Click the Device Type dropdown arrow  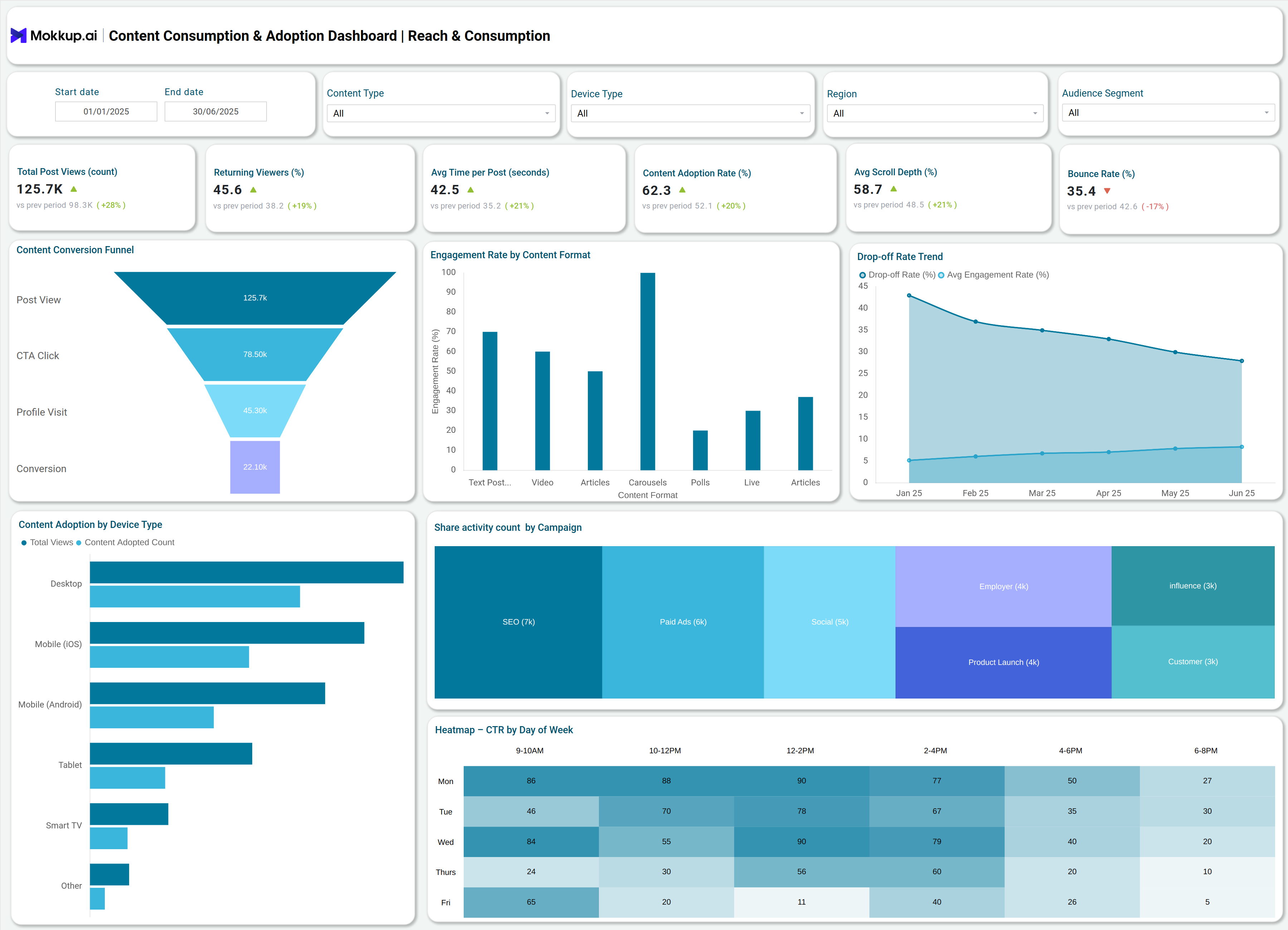801,113
